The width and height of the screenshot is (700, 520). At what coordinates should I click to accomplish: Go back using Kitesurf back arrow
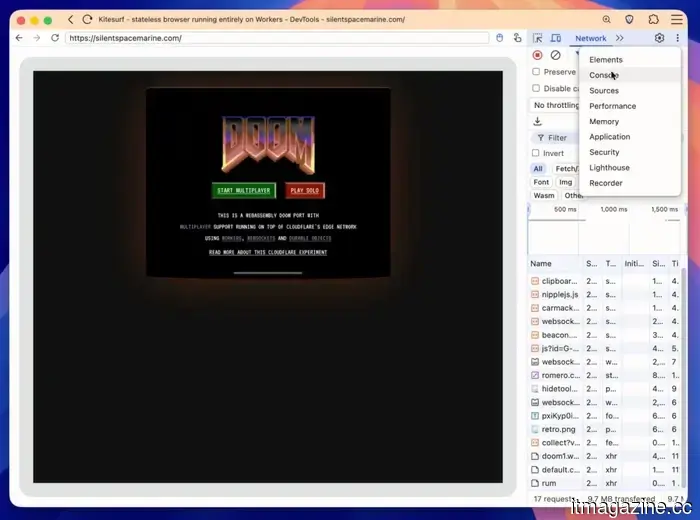pyautogui.click(x=19, y=38)
